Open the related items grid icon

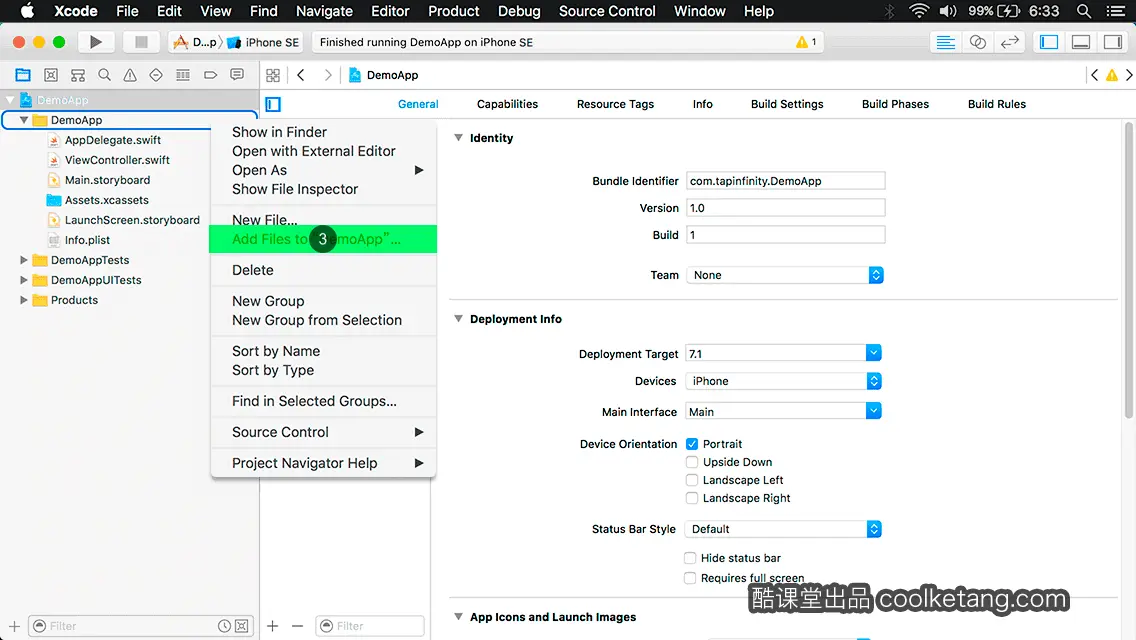[x=273, y=75]
